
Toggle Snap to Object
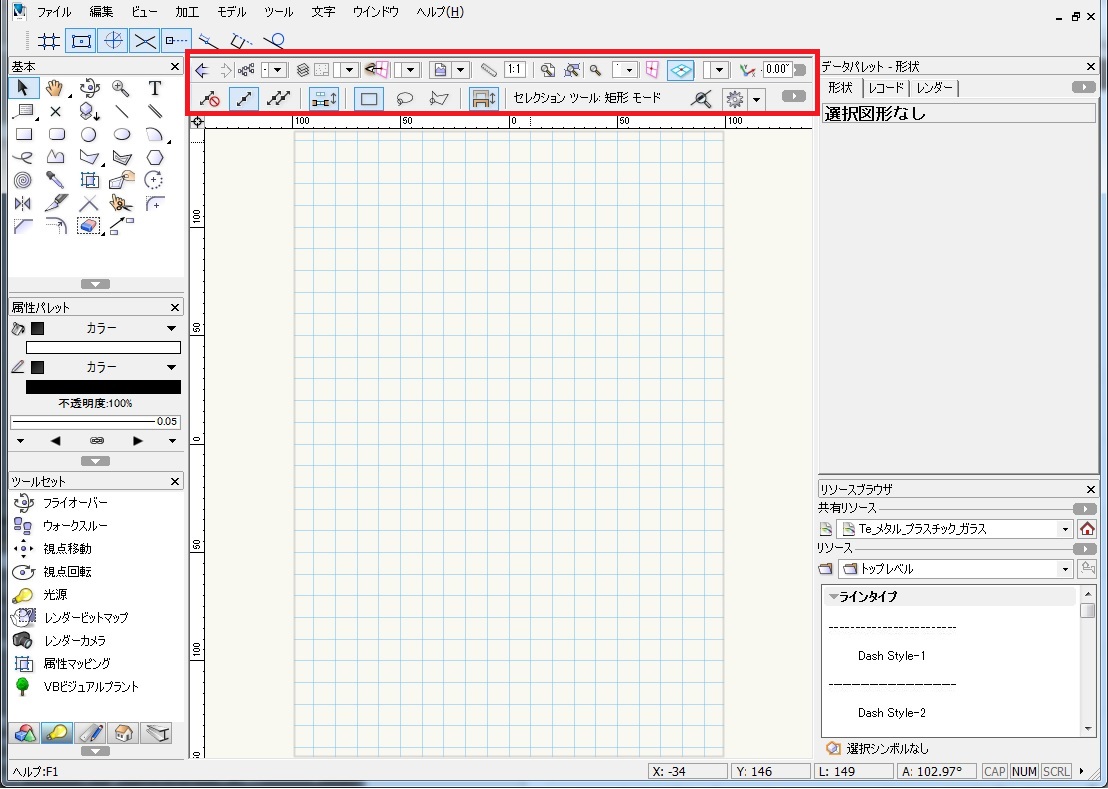coord(81,41)
